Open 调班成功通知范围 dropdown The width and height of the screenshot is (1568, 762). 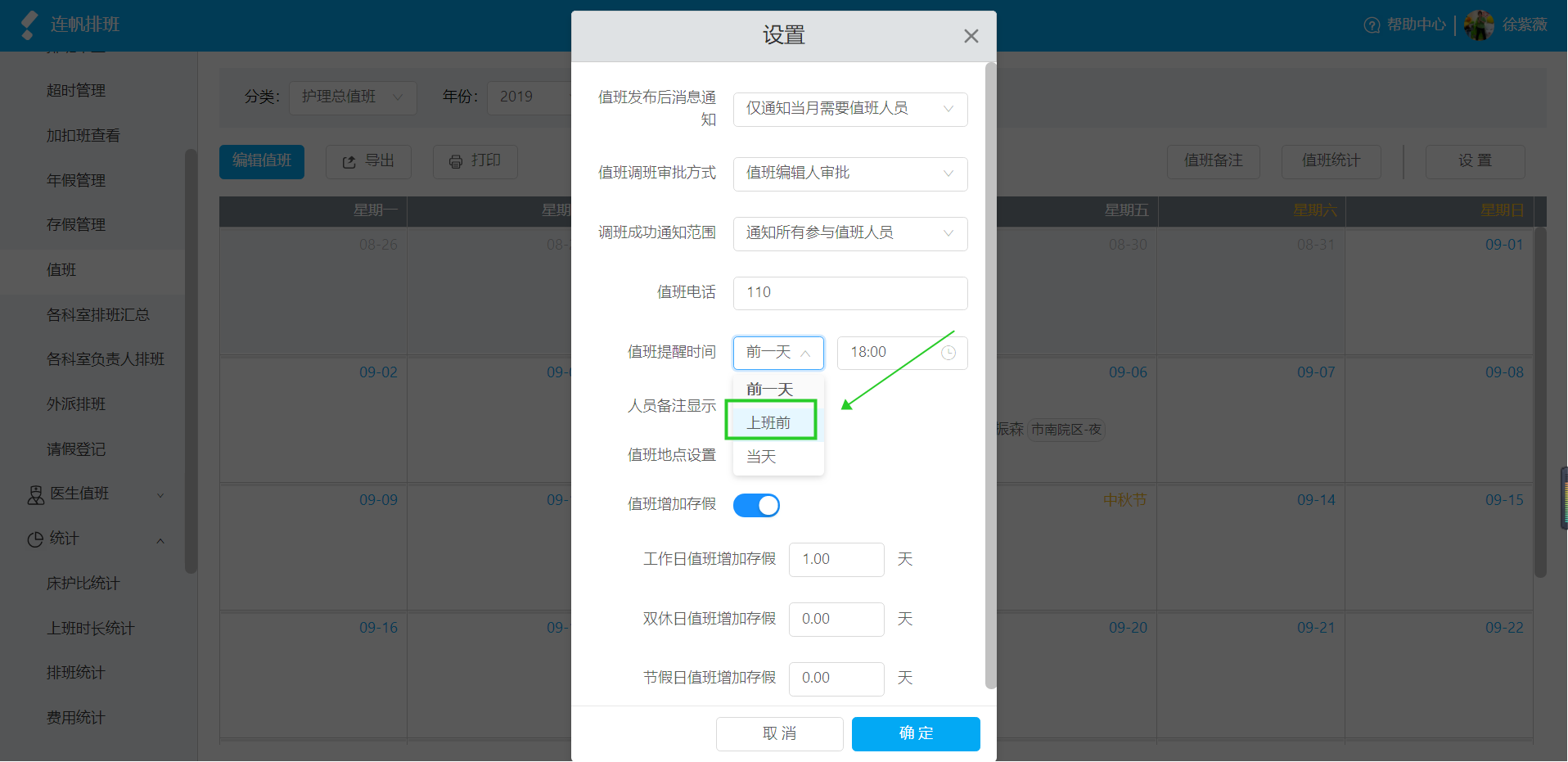pyautogui.click(x=850, y=233)
